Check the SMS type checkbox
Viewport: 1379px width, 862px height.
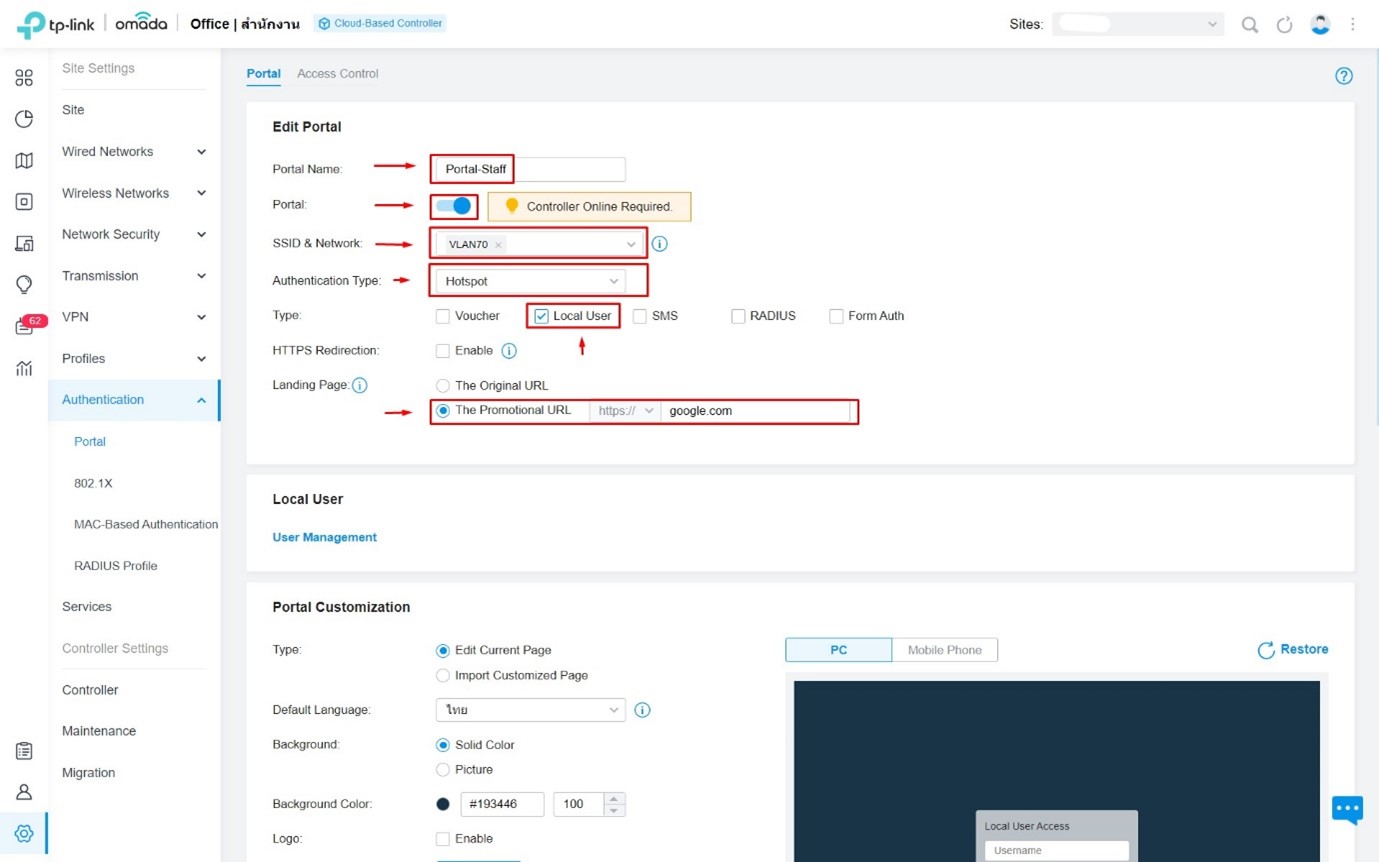[640, 316]
